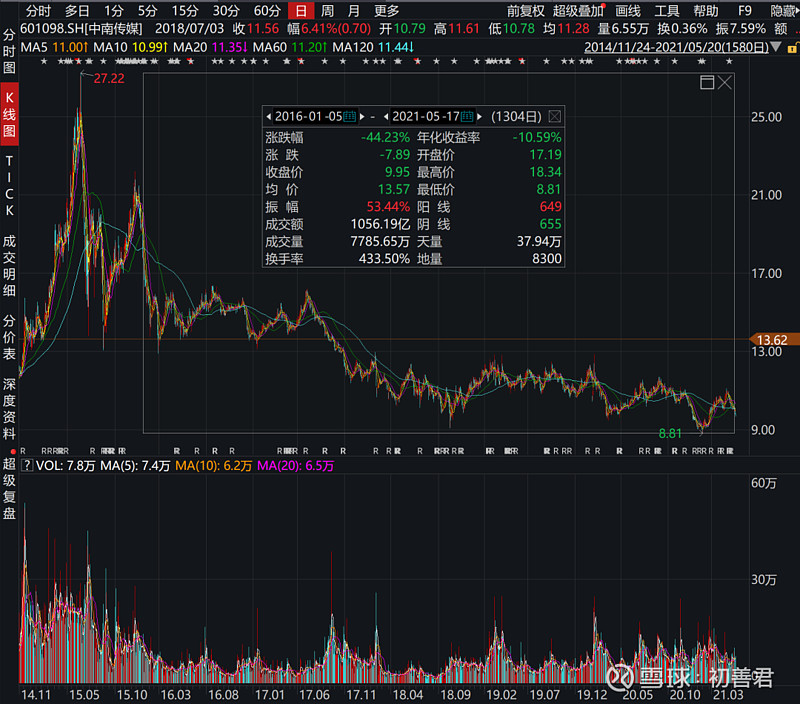This screenshot has height=704, width=800.
Task: Open the 前复权 adjustment menu
Action: 526,11
